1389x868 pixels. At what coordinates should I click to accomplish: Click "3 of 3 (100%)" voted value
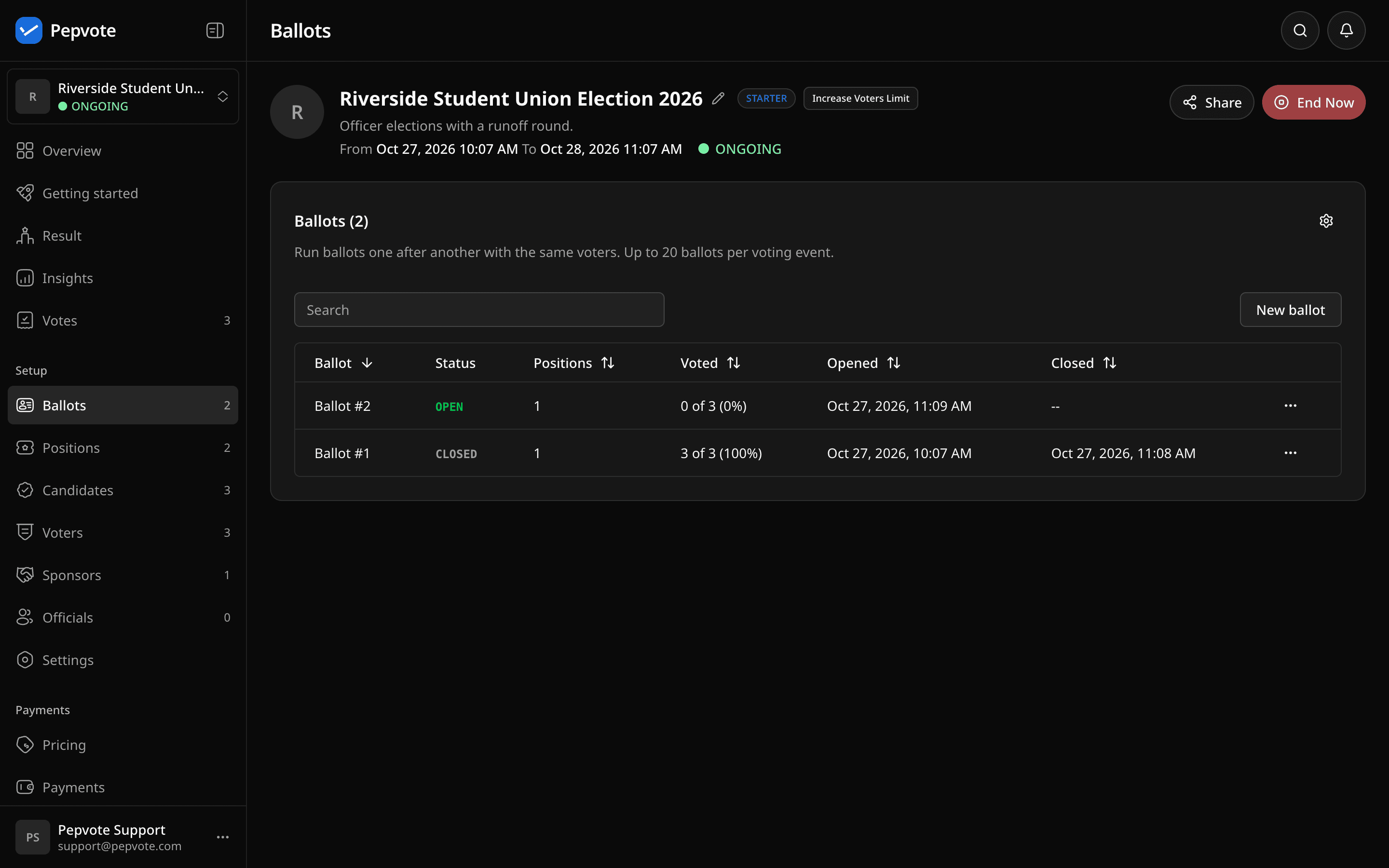(722, 453)
